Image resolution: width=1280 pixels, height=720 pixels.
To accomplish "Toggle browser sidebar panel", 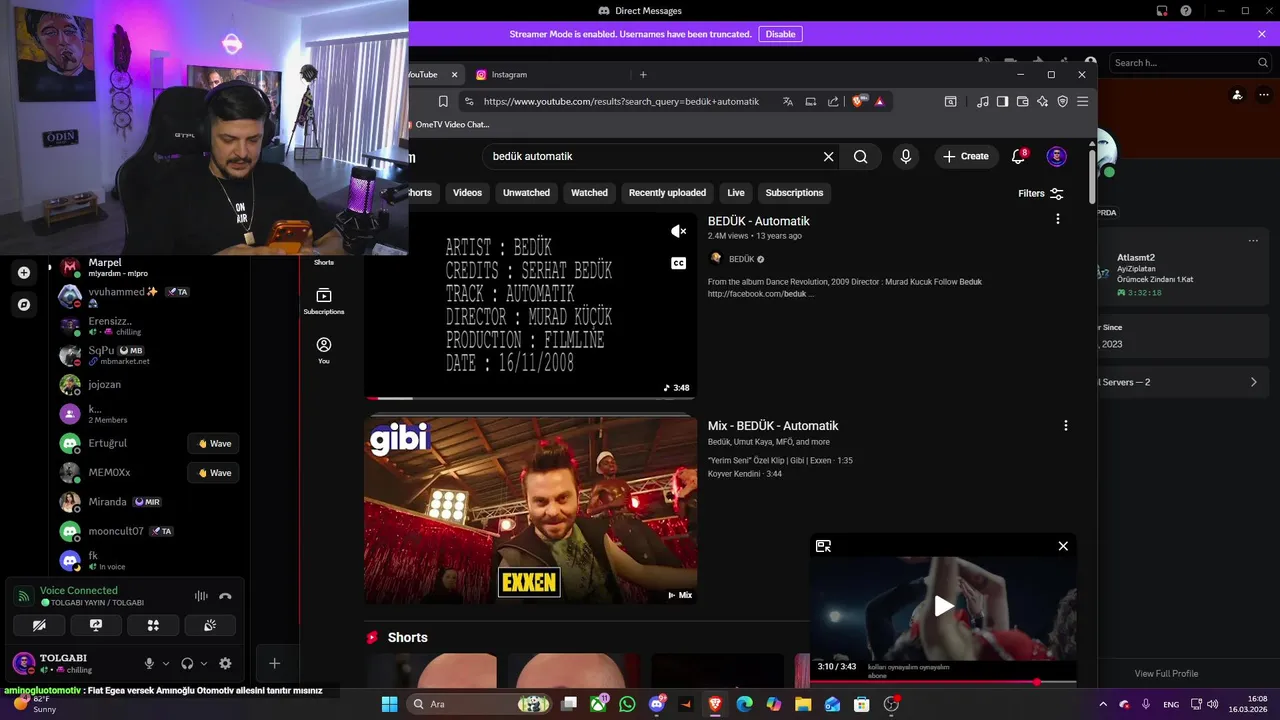I will tap(1002, 101).
